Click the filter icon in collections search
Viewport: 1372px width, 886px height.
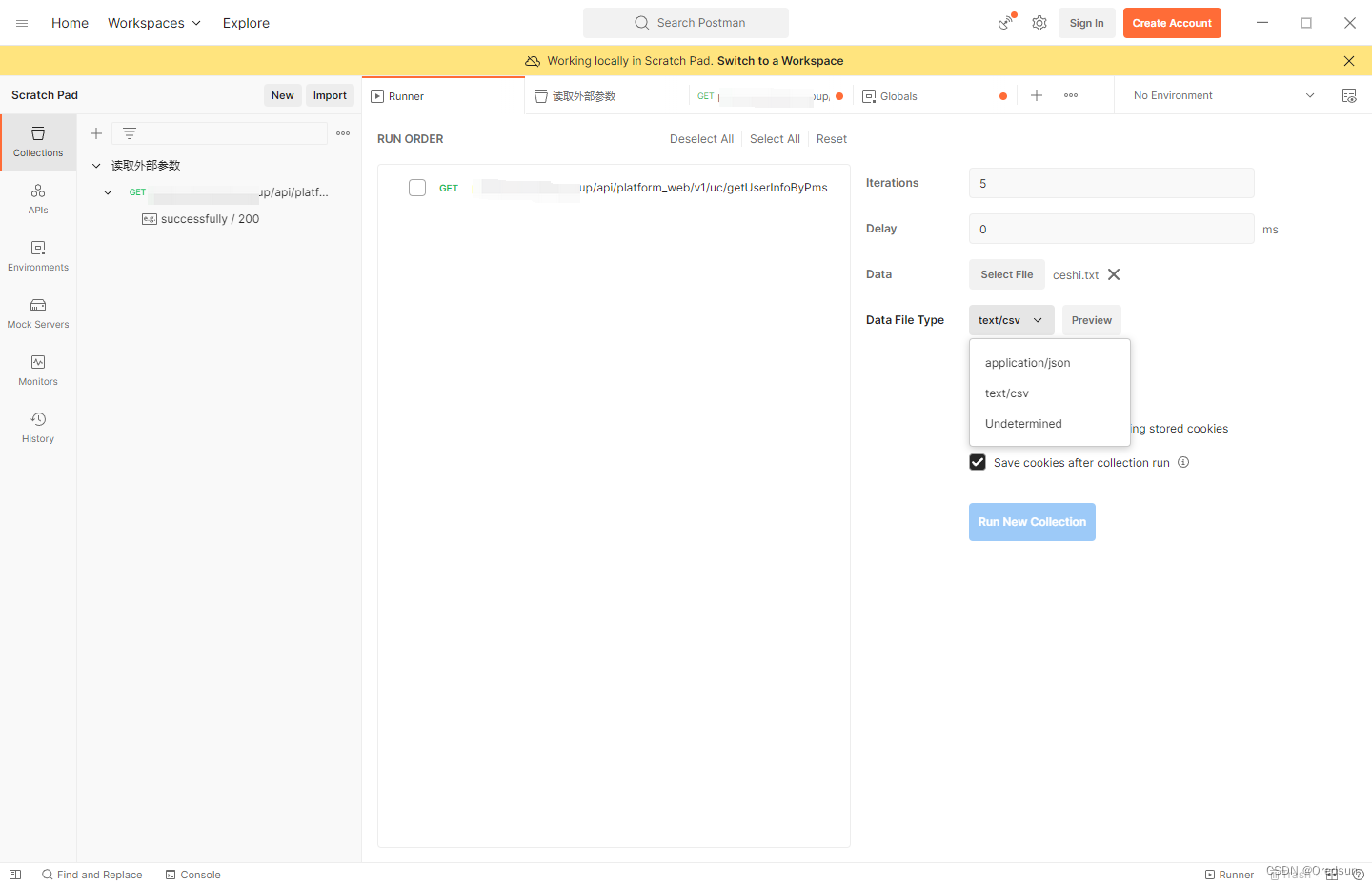(x=130, y=133)
